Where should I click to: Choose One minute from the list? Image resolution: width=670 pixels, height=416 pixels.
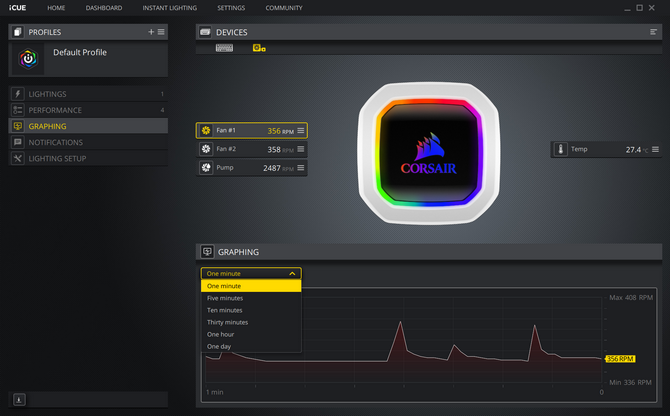pyautogui.click(x=251, y=286)
